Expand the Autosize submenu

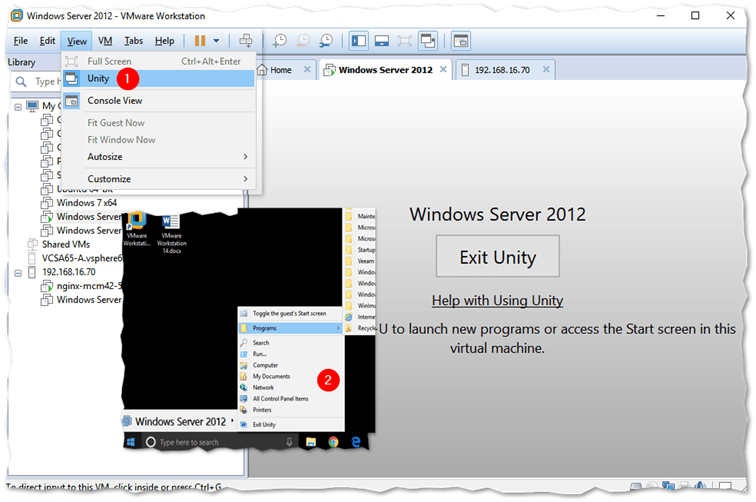pos(158,157)
